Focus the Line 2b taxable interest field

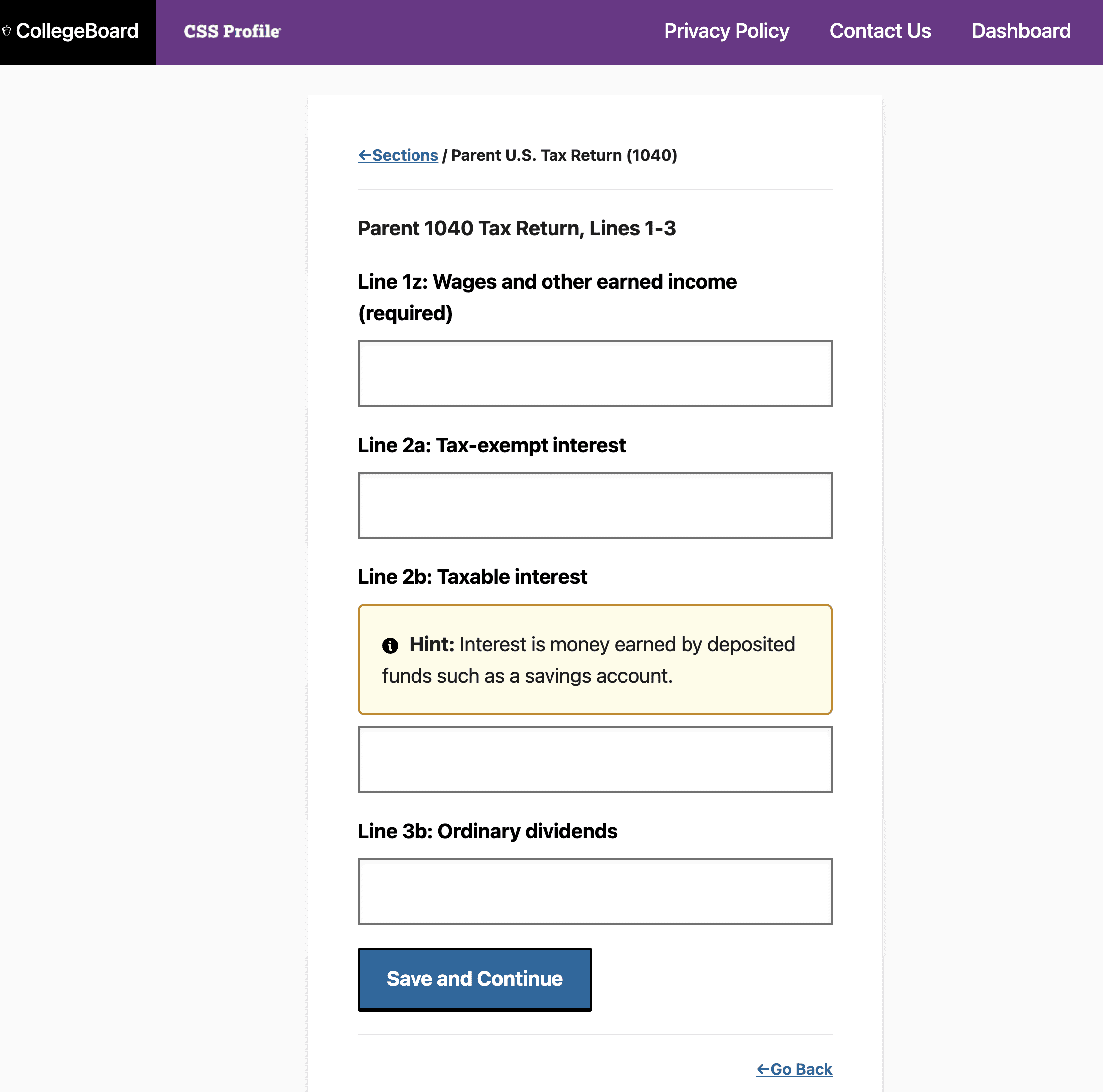coord(595,759)
